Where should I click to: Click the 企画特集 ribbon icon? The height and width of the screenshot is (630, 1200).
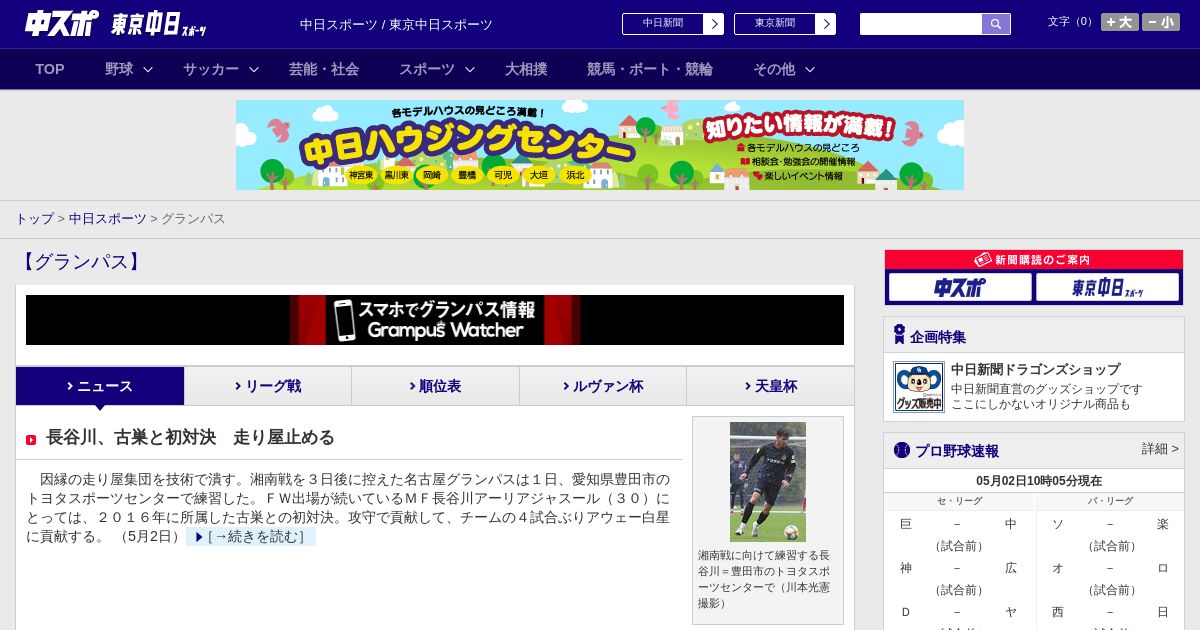pos(899,335)
